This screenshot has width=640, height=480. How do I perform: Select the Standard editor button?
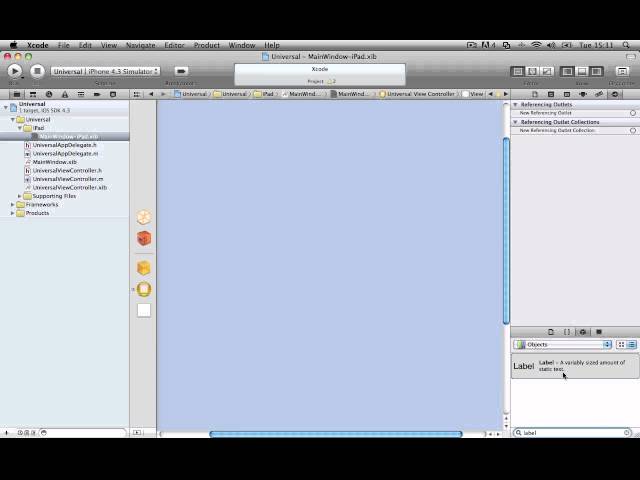[x=518, y=72]
